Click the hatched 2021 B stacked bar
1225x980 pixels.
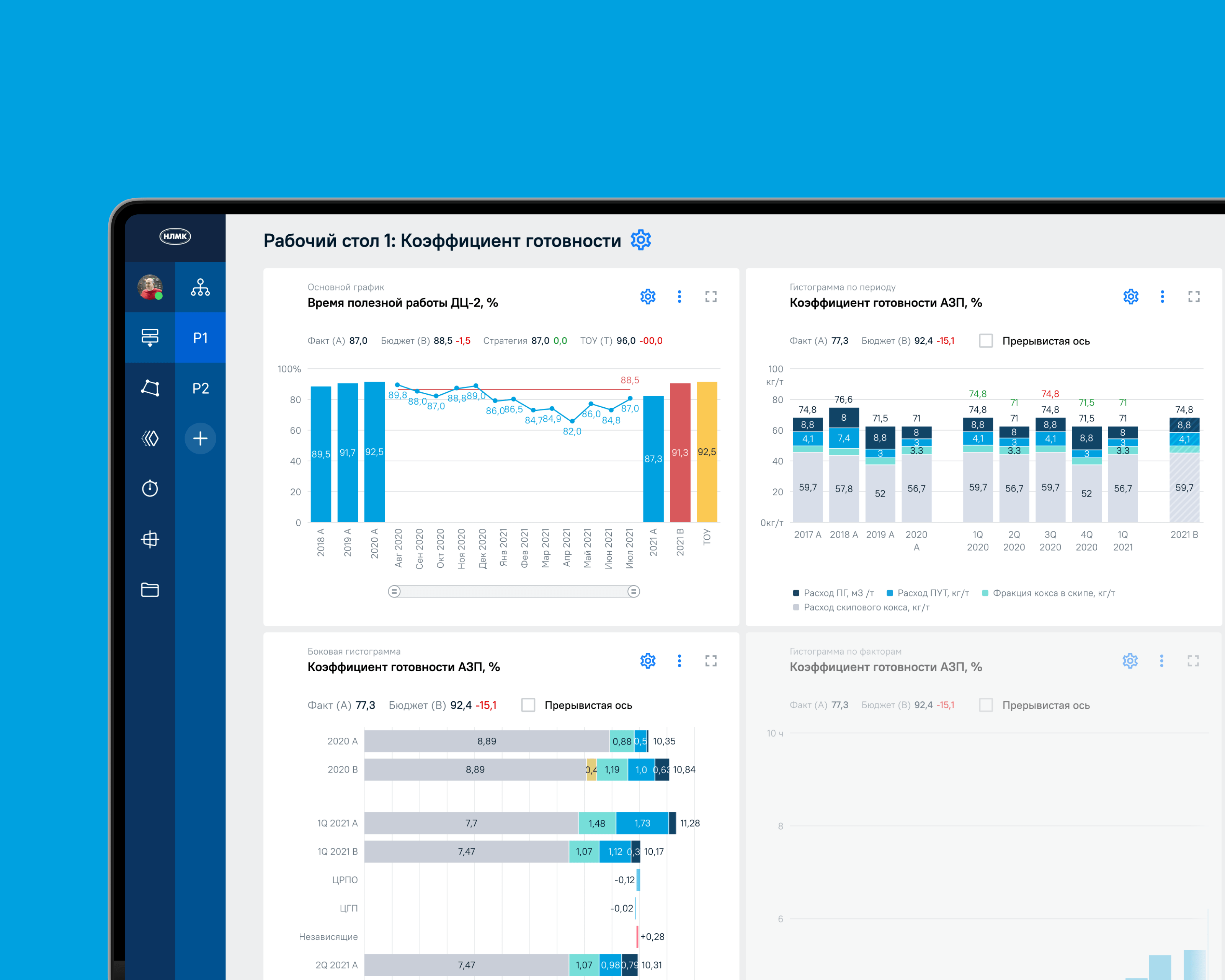[1184, 470]
